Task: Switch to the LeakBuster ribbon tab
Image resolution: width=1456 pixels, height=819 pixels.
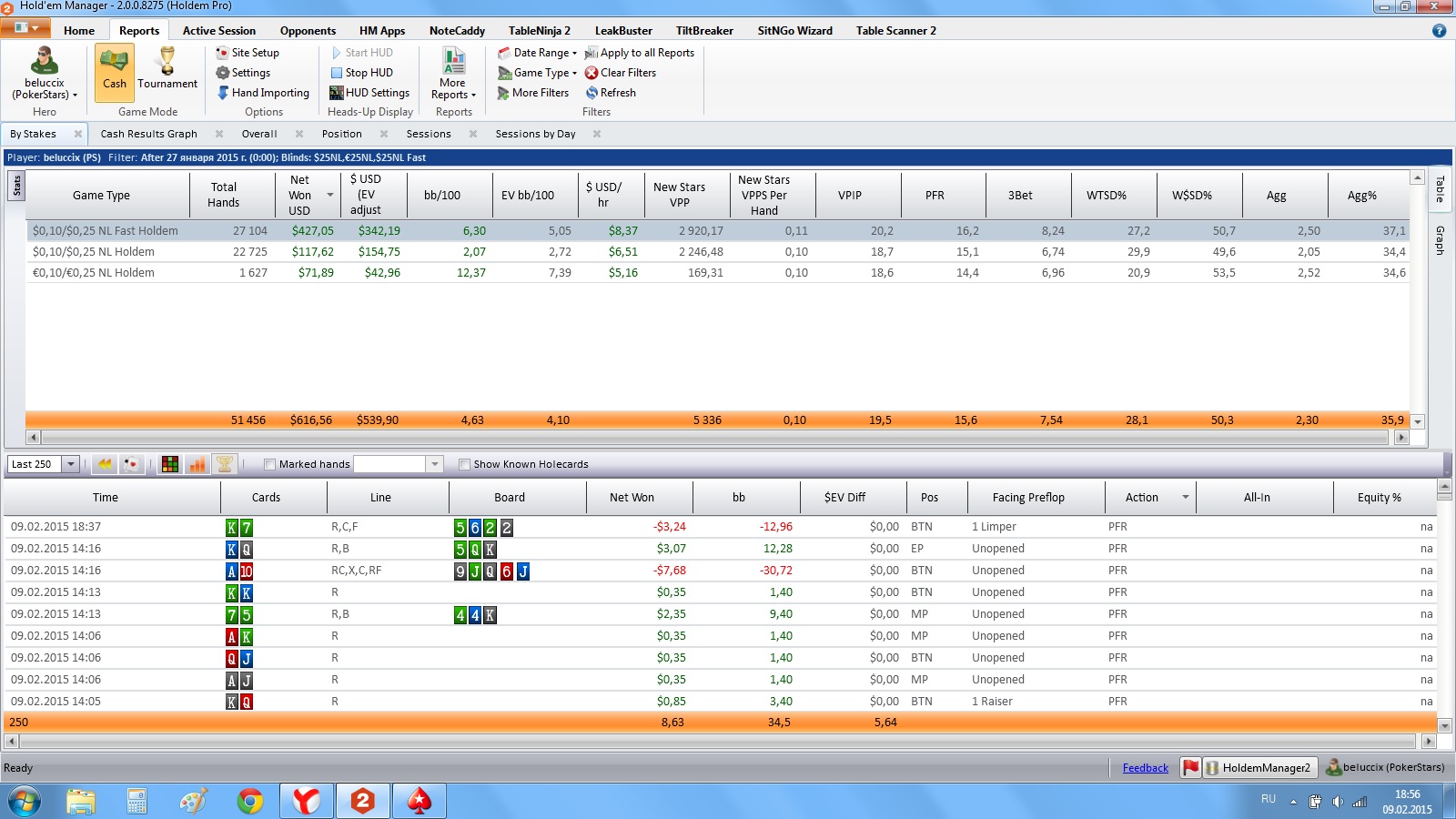Action: [x=623, y=30]
